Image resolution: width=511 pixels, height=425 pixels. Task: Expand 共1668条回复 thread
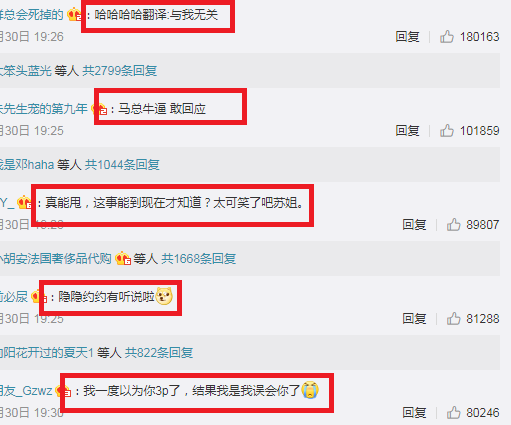199,259
